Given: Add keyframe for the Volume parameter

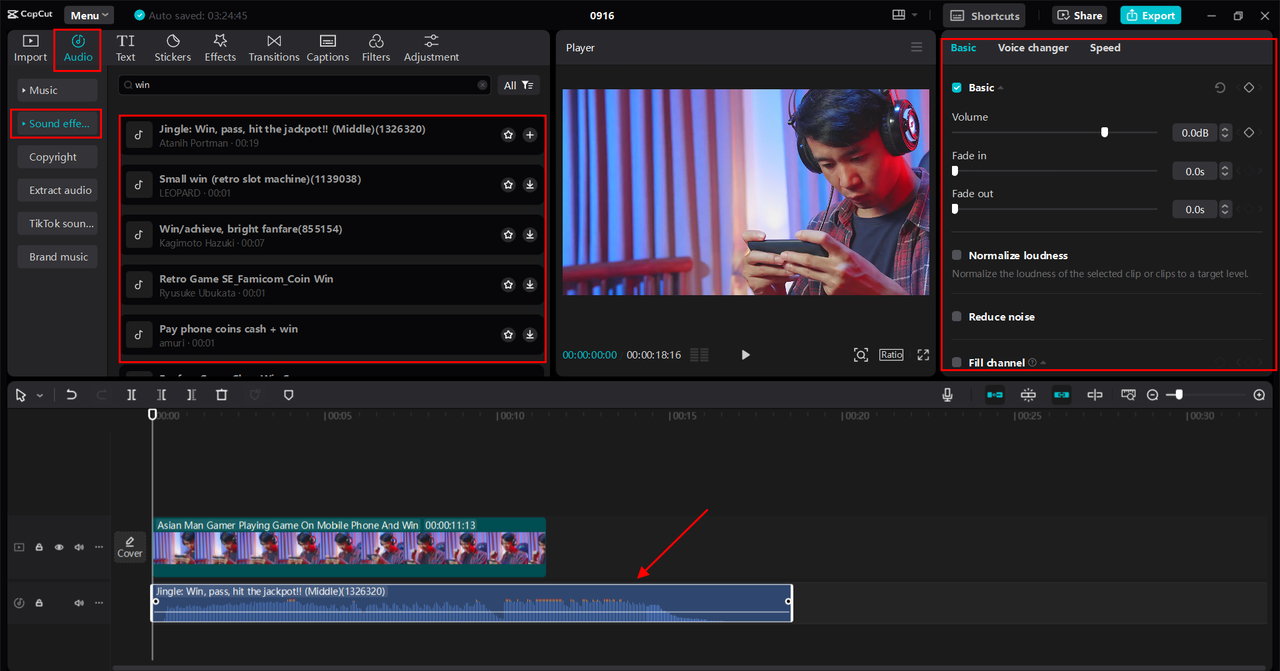Looking at the screenshot, I should [1249, 132].
